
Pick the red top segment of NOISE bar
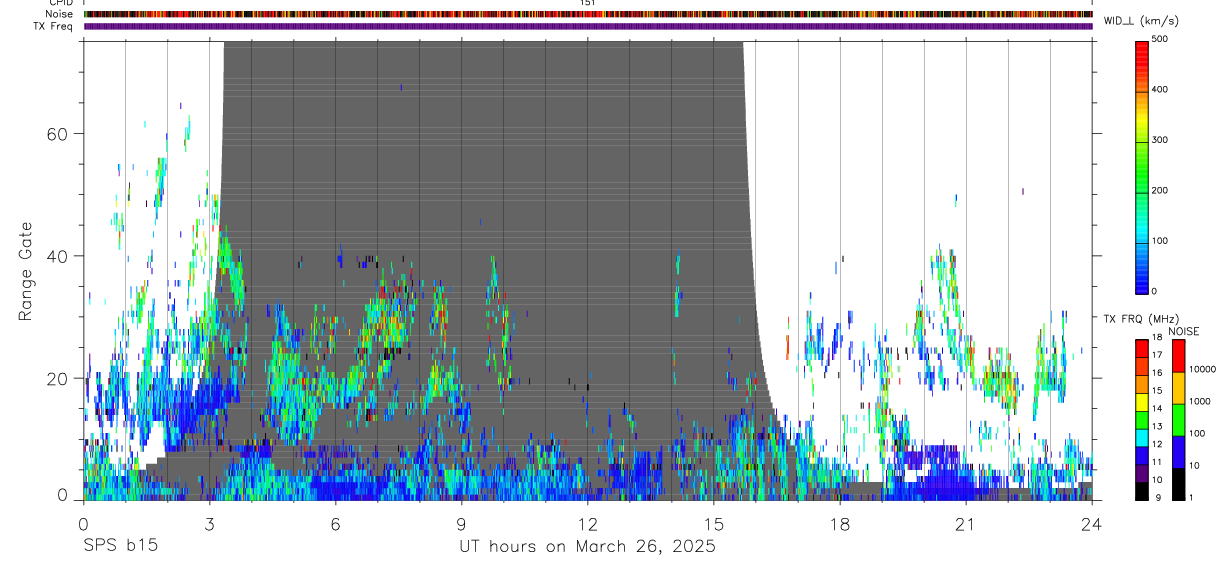click(1178, 355)
